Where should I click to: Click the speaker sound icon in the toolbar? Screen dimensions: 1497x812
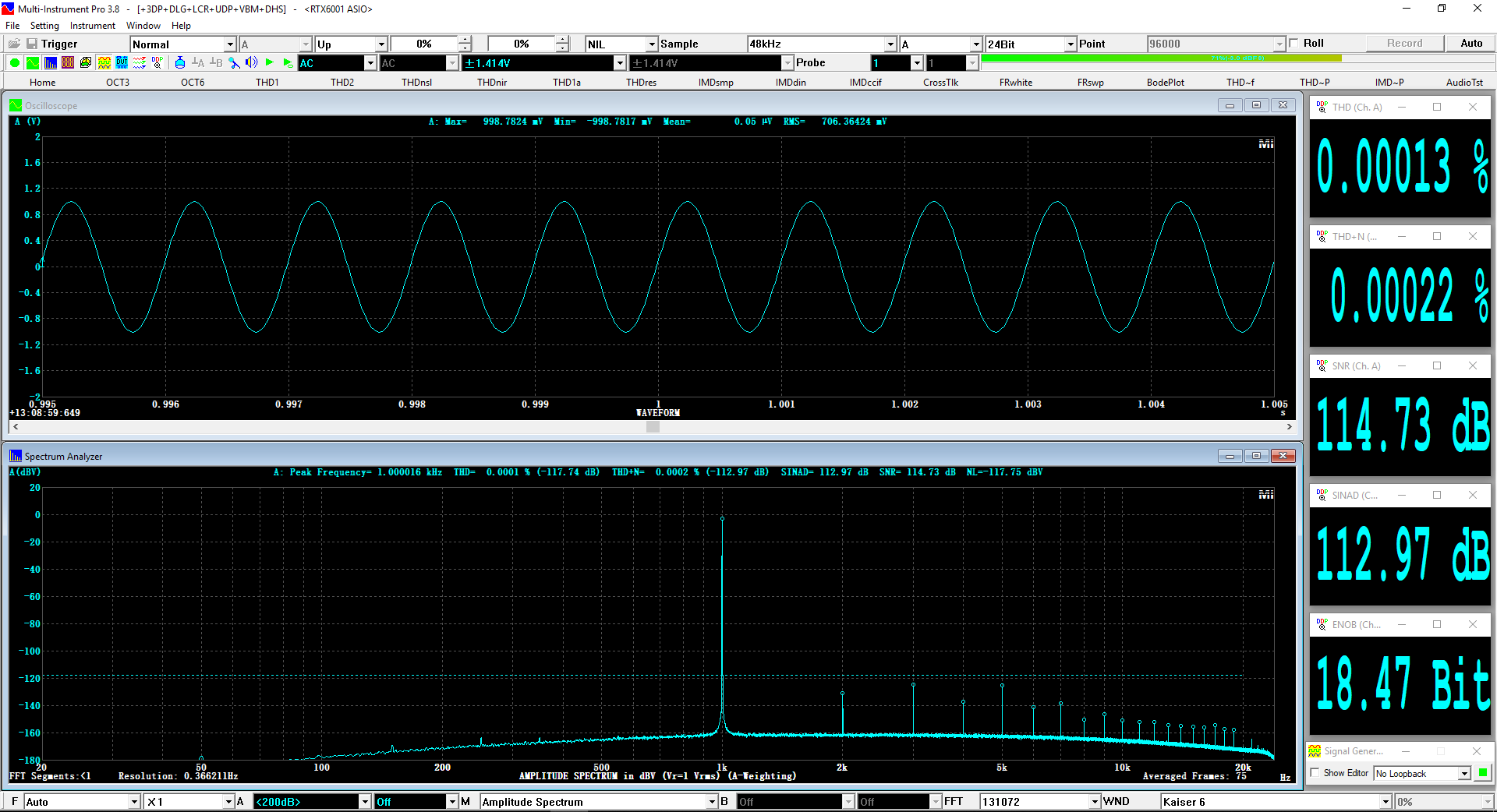252,63
